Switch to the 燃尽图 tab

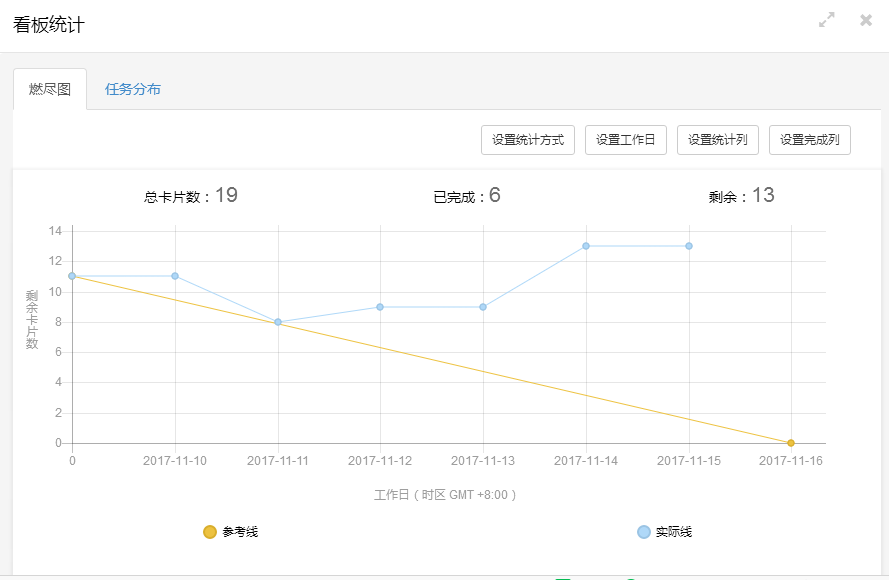[x=50, y=89]
